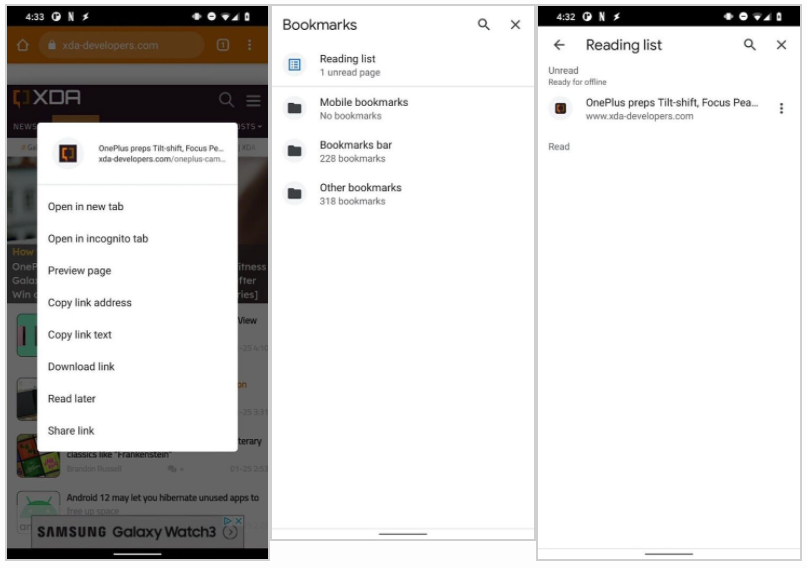Tap the Samsung Galaxy Watch3 ad banner
The height and width of the screenshot is (568, 807).
137,531
